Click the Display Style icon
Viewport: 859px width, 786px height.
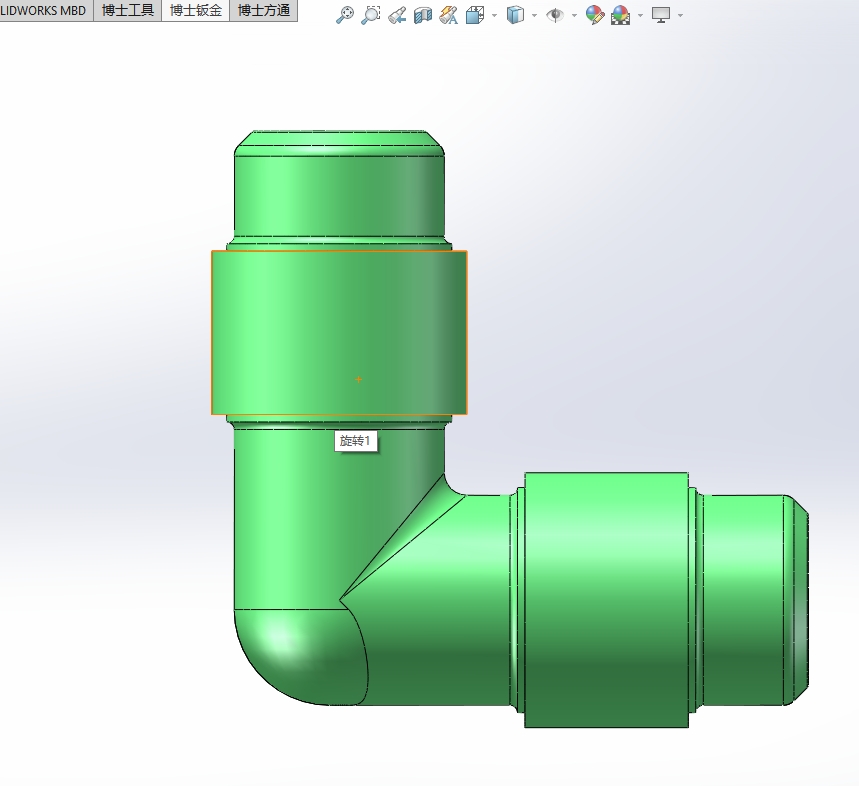click(x=515, y=15)
